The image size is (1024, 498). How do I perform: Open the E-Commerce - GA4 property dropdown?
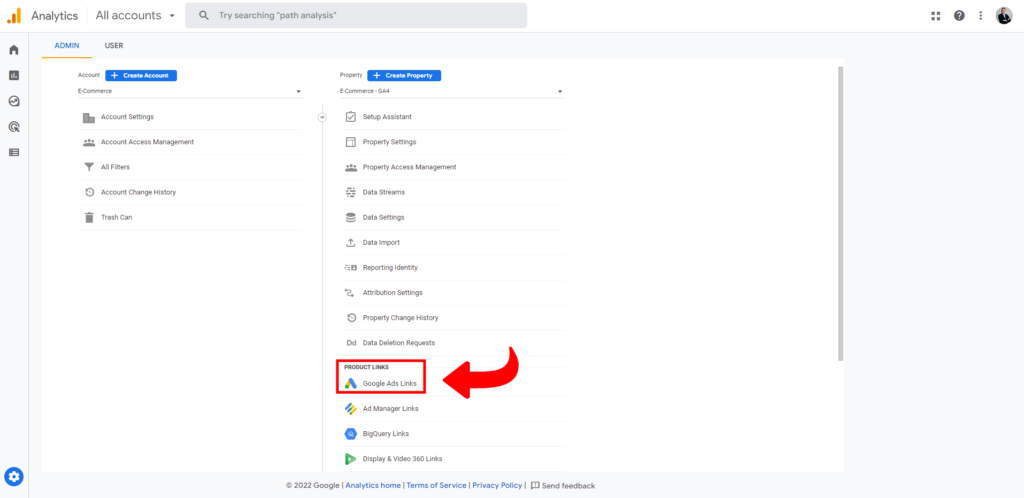pos(451,91)
